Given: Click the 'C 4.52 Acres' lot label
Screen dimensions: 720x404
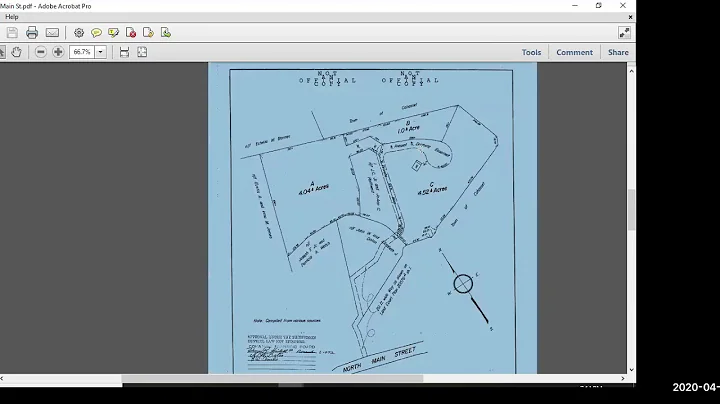Looking at the screenshot, I should pos(432,189).
